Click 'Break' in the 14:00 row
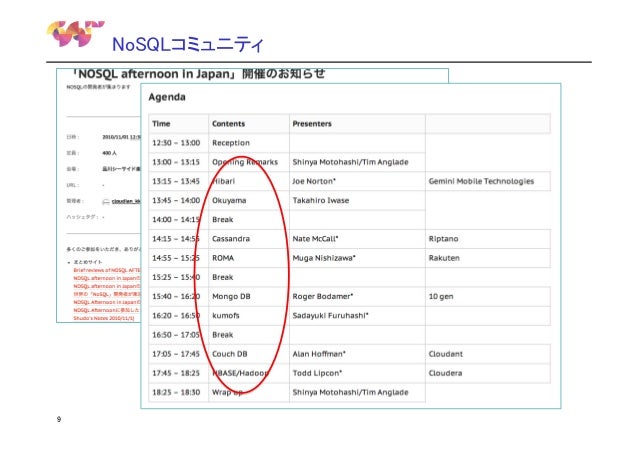This screenshot has width=638, height=451. (223, 219)
